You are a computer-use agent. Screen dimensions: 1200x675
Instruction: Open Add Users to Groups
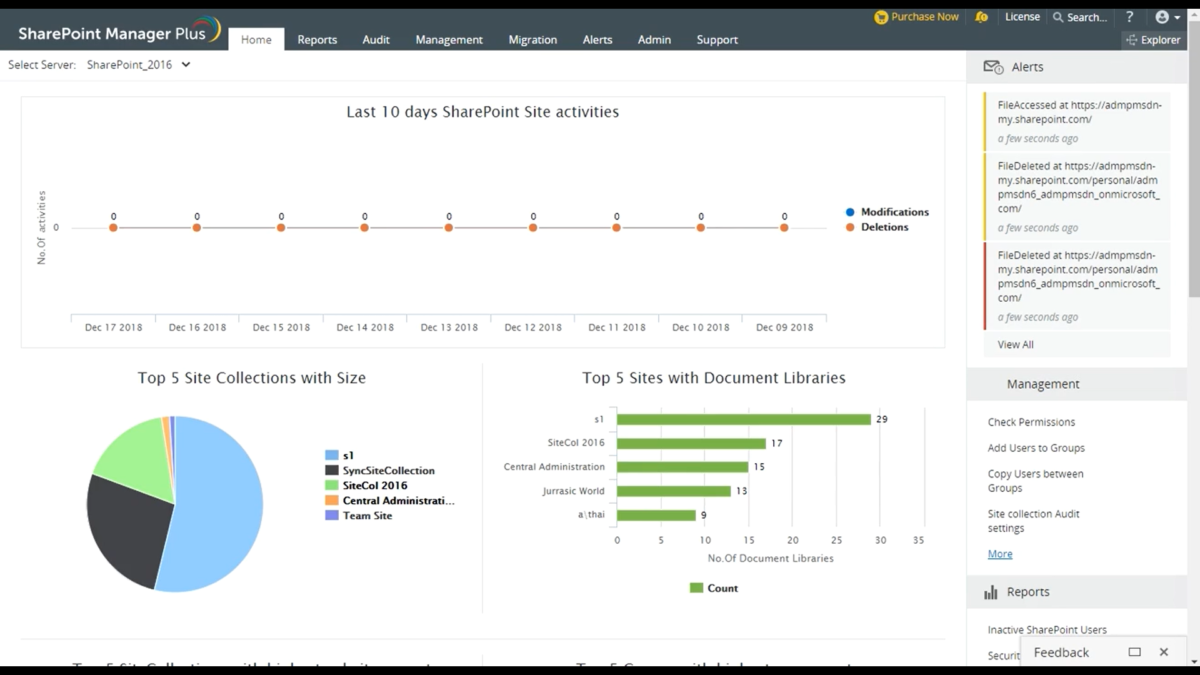1036,448
